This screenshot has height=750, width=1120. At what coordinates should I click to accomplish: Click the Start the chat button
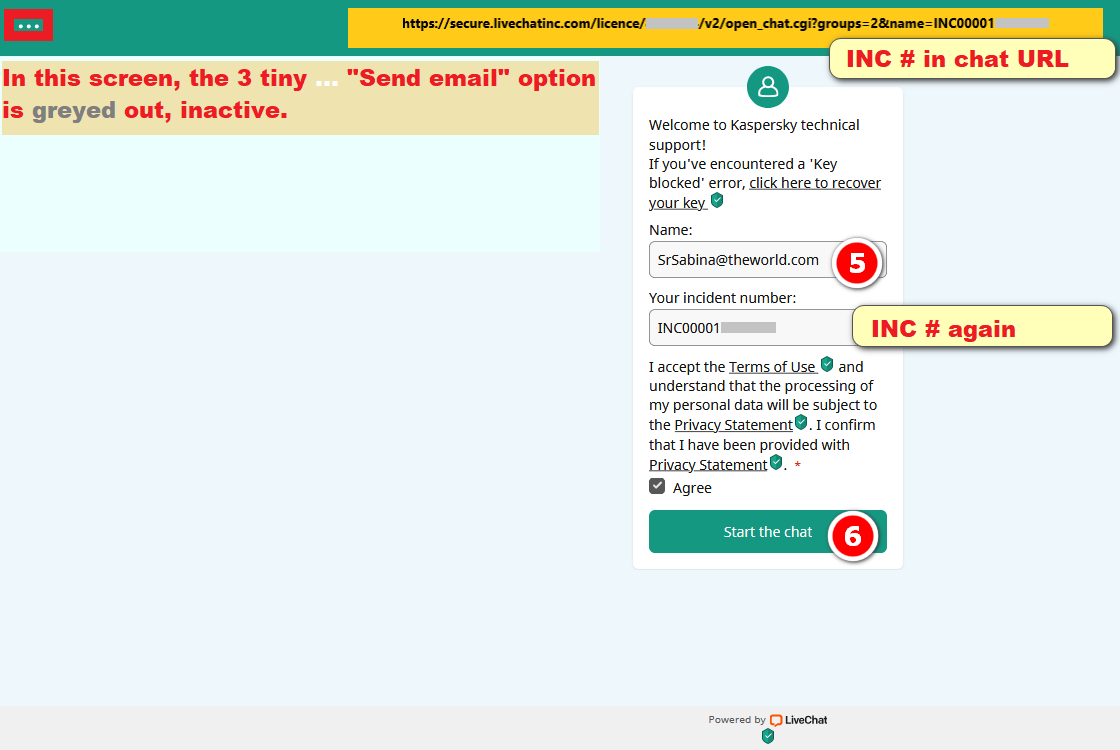(x=768, y=531)
